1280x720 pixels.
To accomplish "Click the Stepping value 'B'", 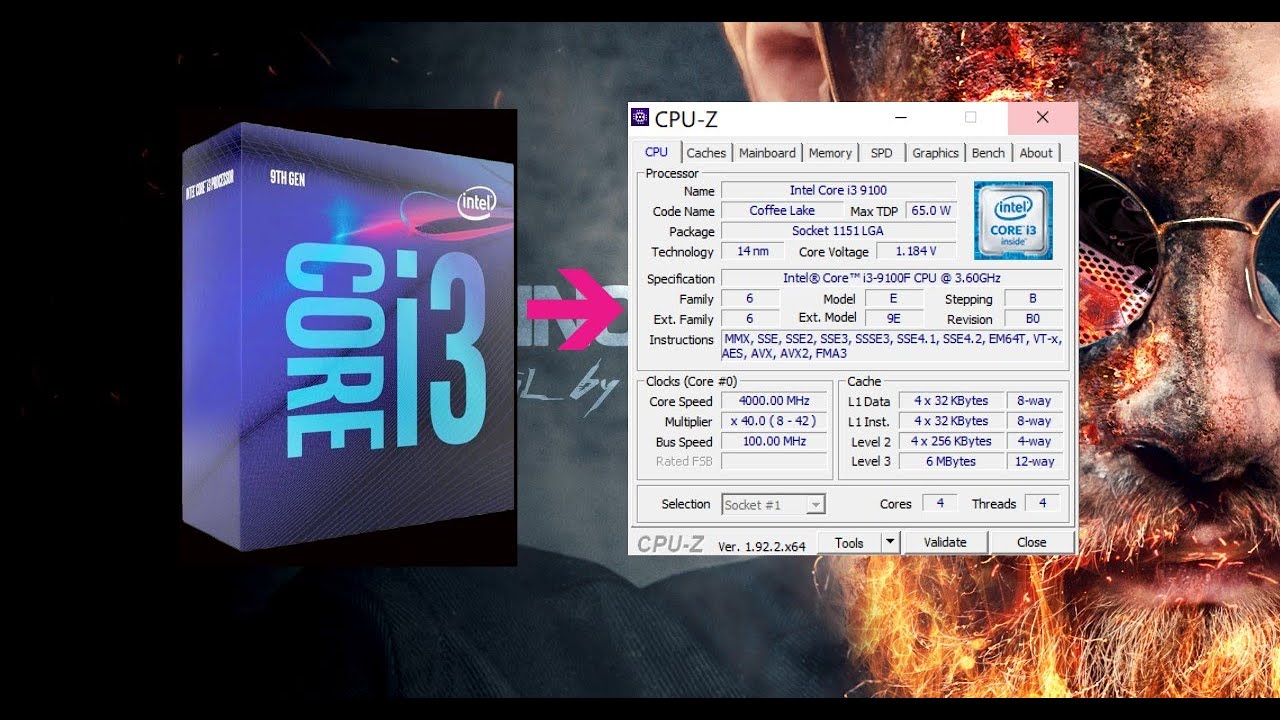I will [x=1032, y=298].
